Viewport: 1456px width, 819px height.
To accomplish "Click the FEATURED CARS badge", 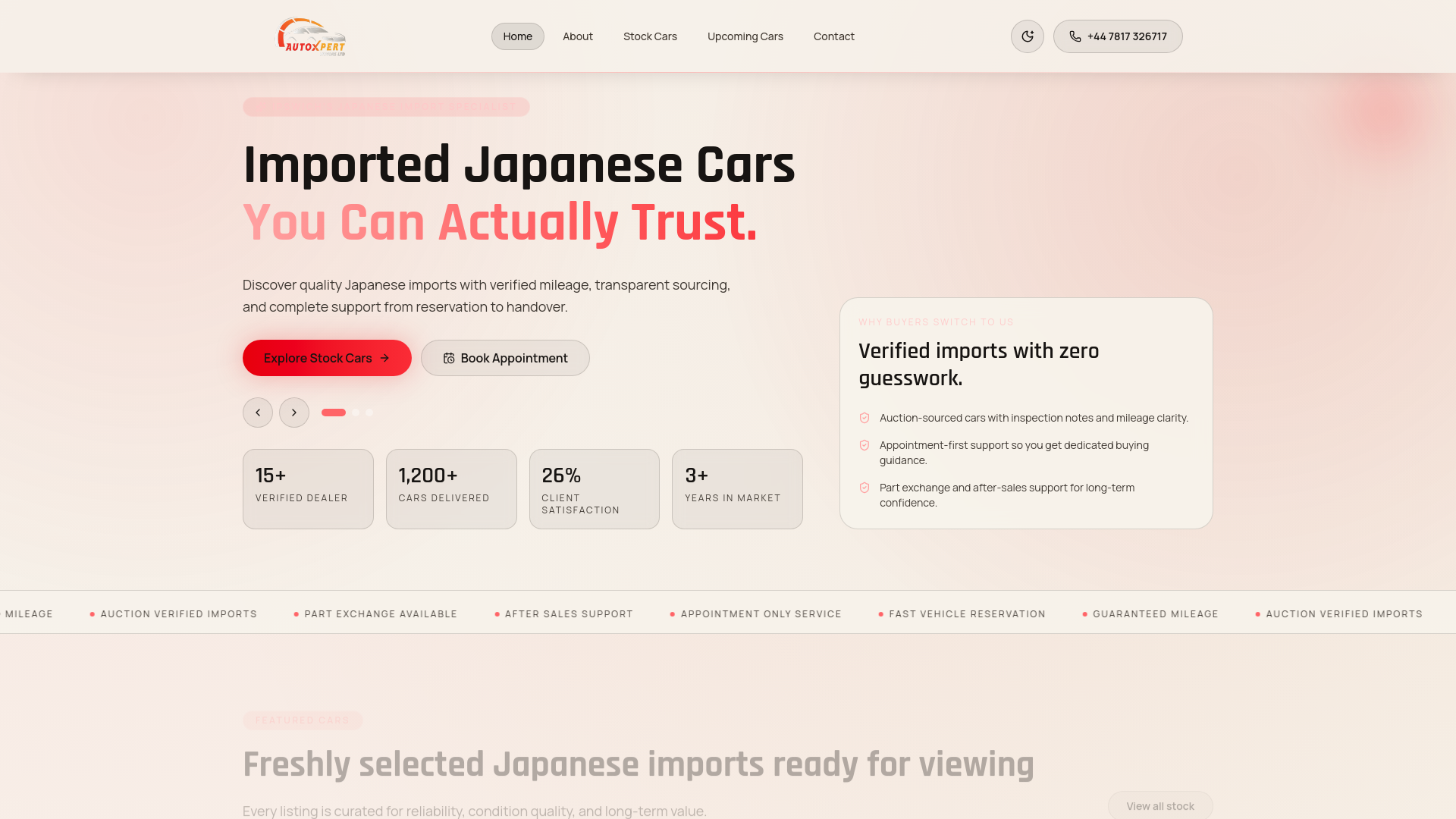I will (303, 720).
